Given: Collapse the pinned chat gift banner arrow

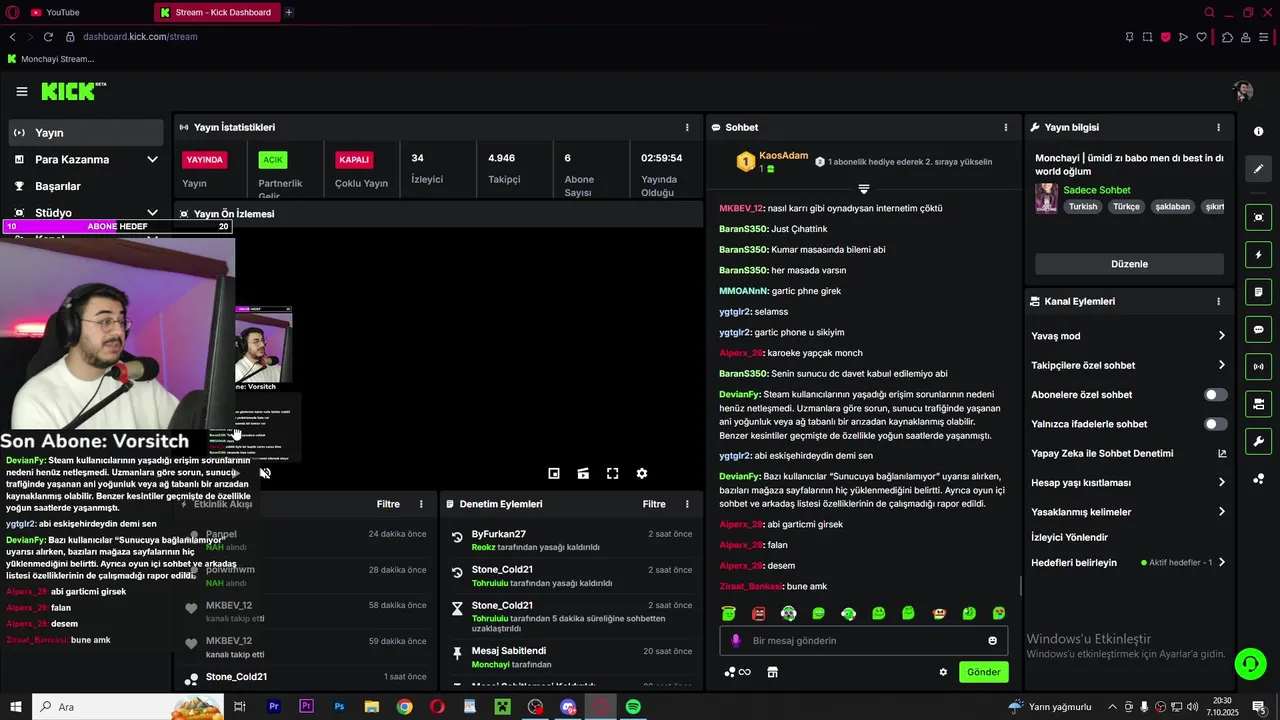Looking at the screenshot, I should tap(864, 189).
